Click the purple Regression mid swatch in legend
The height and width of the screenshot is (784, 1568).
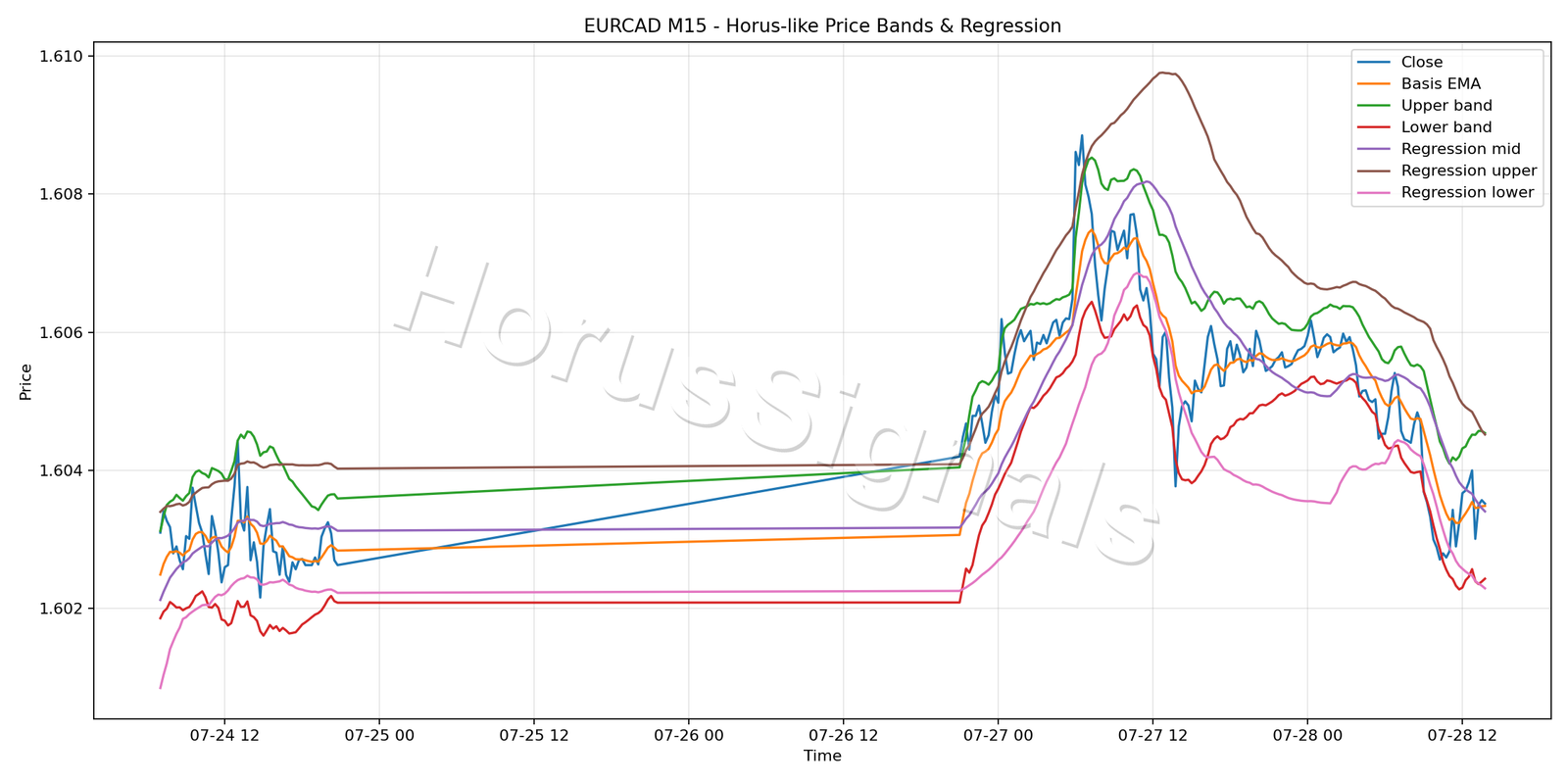point(1373,149)
